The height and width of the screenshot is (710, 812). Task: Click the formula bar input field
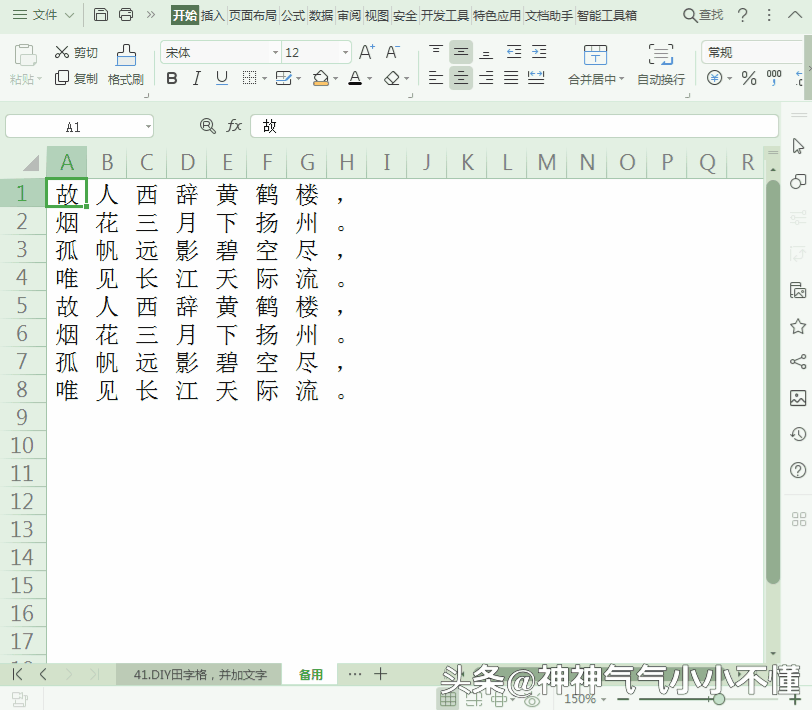click(514, 126)
